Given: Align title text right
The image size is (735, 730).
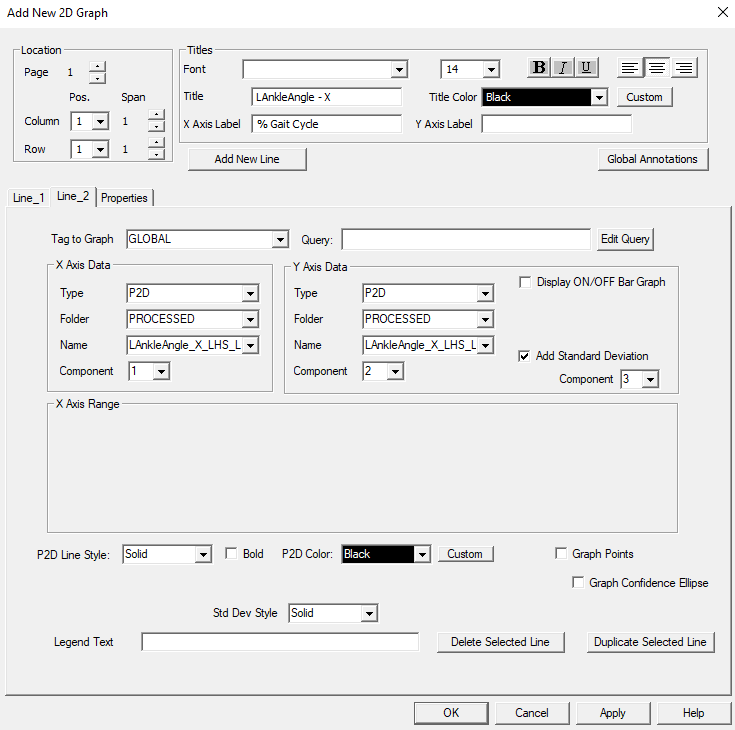Looking at the screenshot, I should click(684, 68).
